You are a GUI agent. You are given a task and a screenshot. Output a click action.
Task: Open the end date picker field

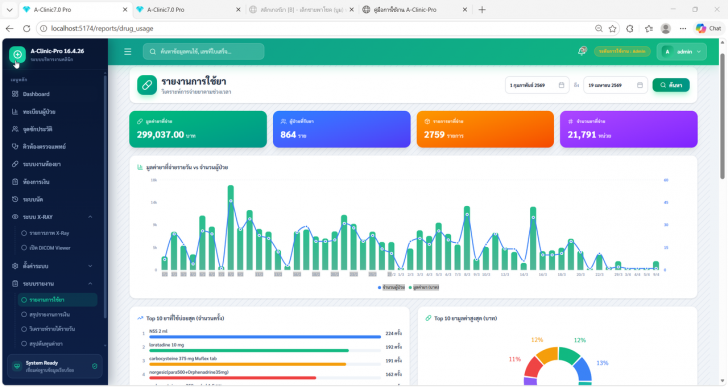pos(615,85)
